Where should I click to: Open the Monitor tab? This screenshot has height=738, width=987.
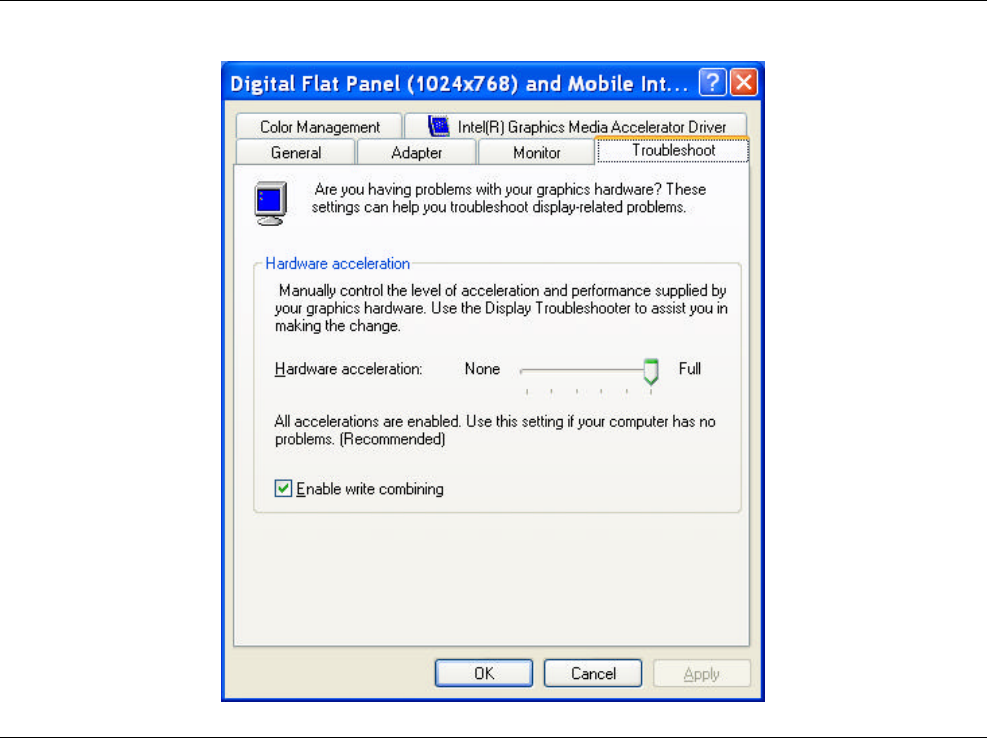[x=536, y=152]
